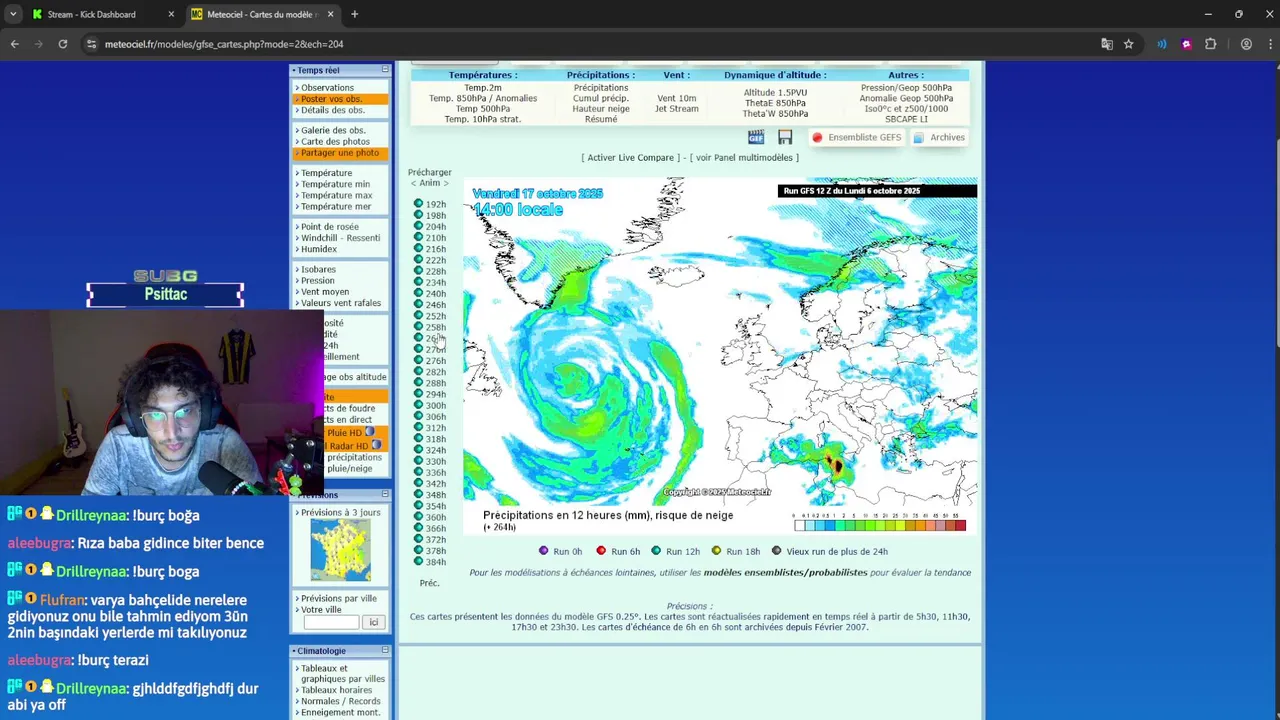
Task: Open SBCAPE LI link
Action: pyautogui.click(x=907, y=119)
